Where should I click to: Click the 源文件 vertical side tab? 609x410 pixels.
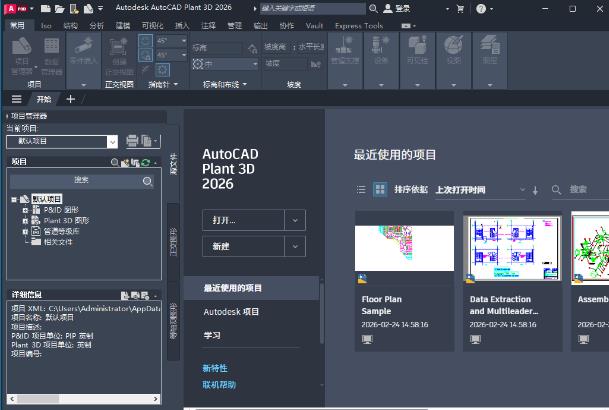pos(173,163)
